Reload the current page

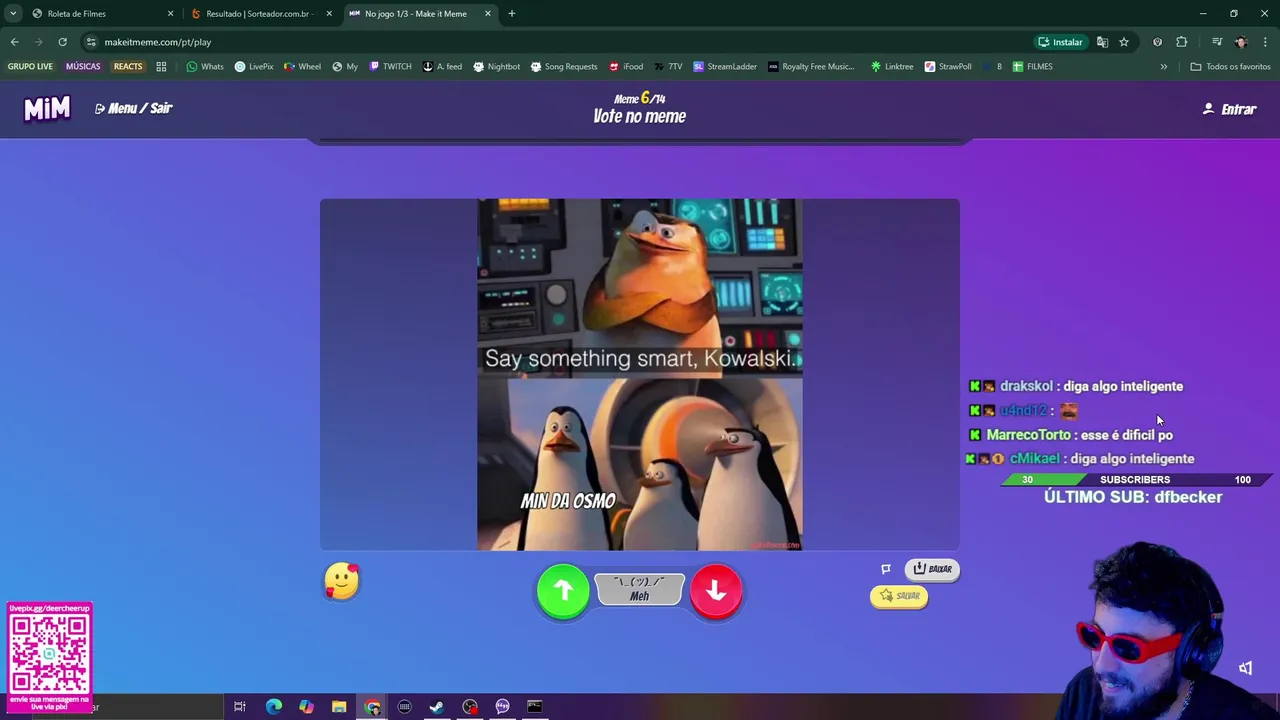click(62, 42)
